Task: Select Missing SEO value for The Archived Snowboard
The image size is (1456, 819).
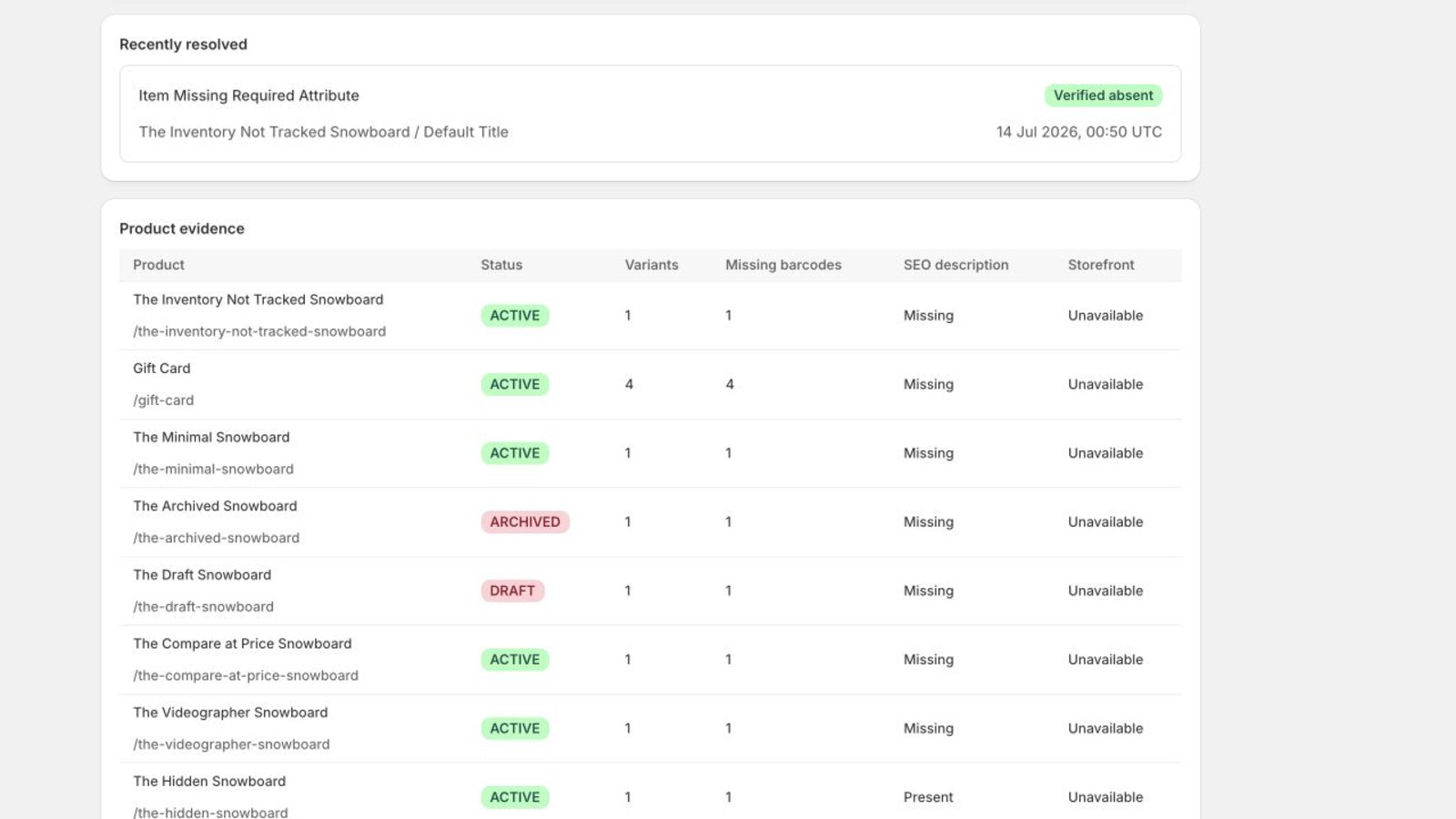Action: tap(928, 522)
